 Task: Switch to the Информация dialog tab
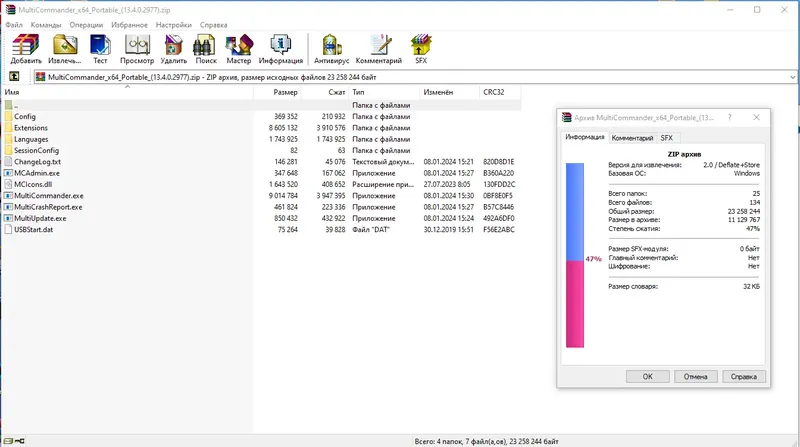tap(585, 137)
